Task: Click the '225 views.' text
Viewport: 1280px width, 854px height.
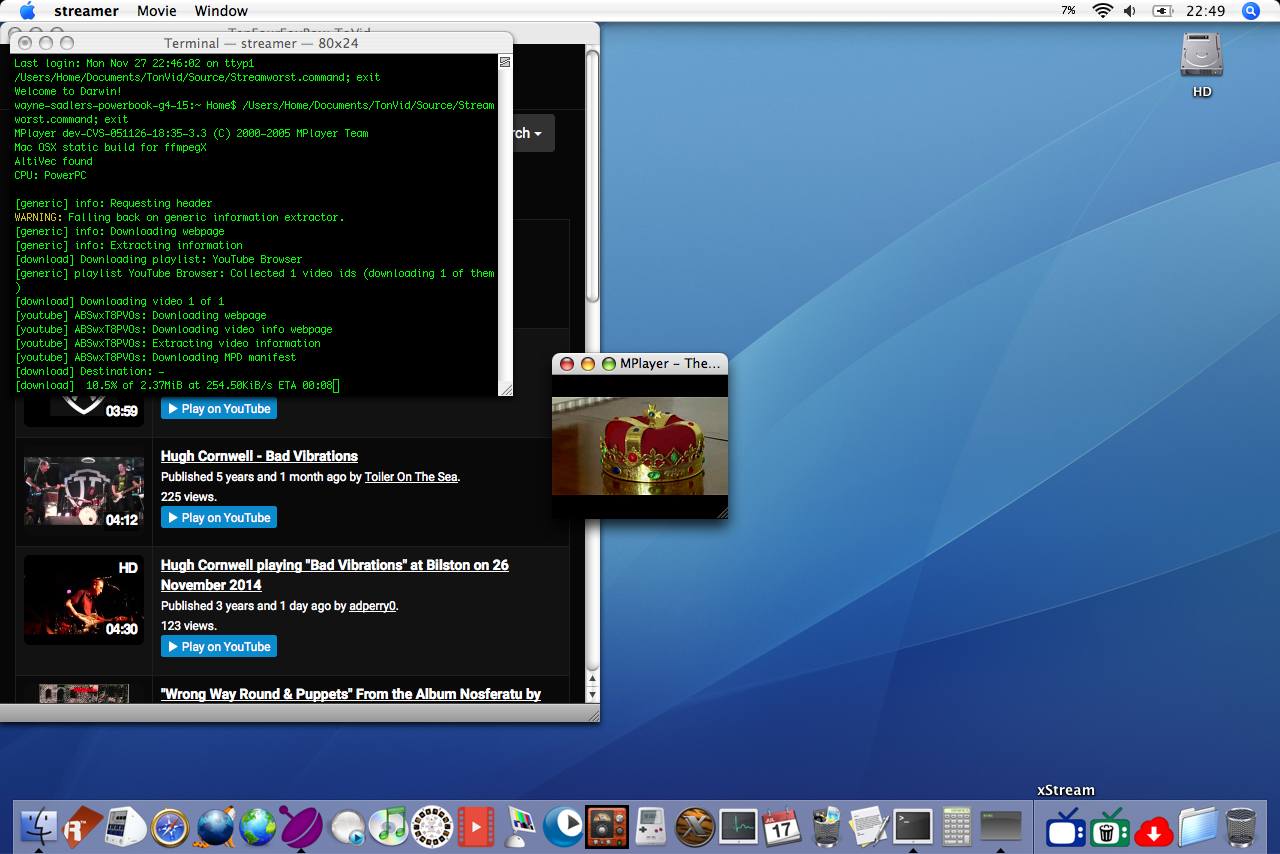Action: pos(189,497)
